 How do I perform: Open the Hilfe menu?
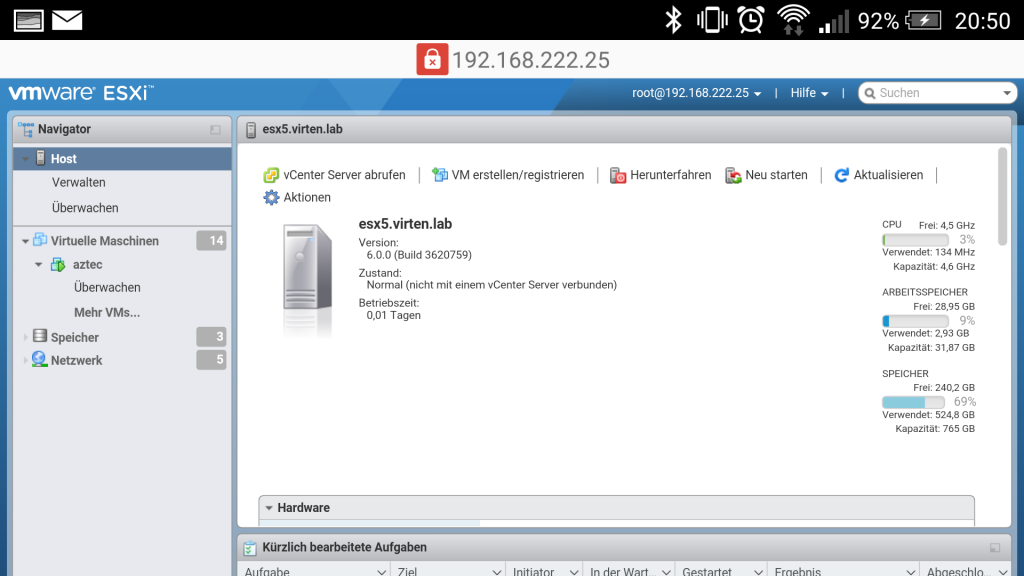coord(807,92)
